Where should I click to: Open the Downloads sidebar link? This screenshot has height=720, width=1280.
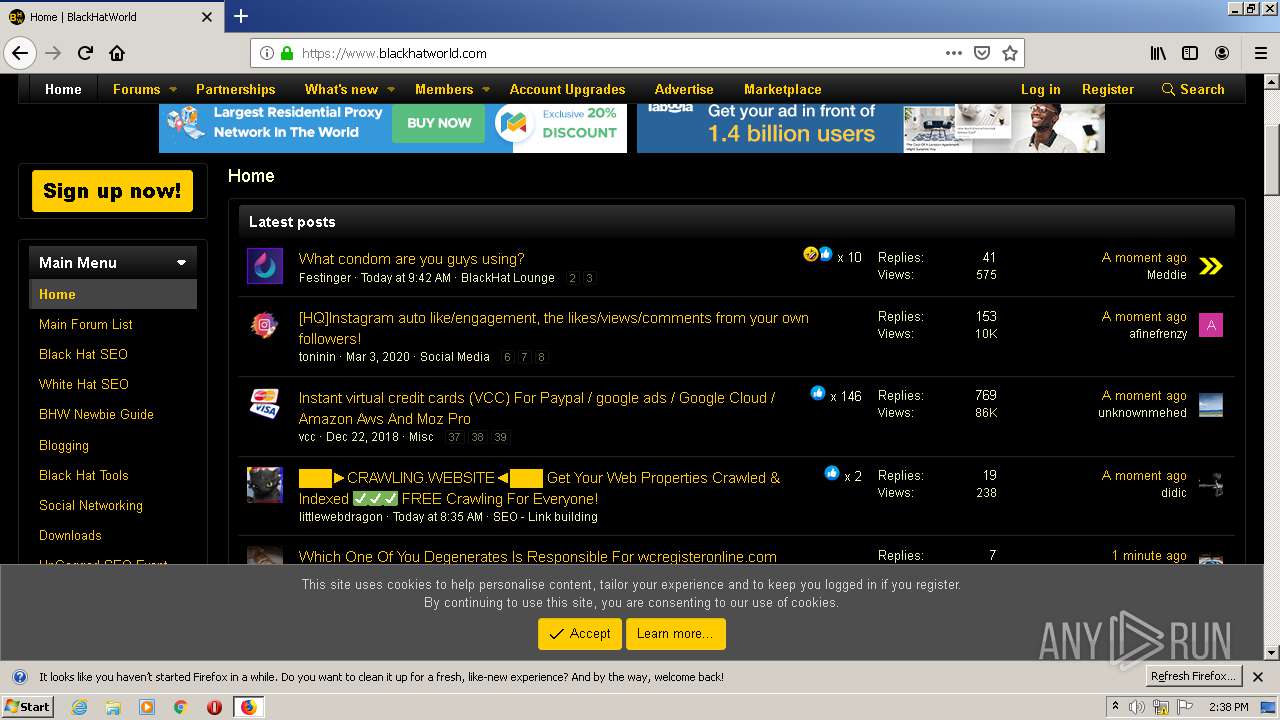[70, 535]
